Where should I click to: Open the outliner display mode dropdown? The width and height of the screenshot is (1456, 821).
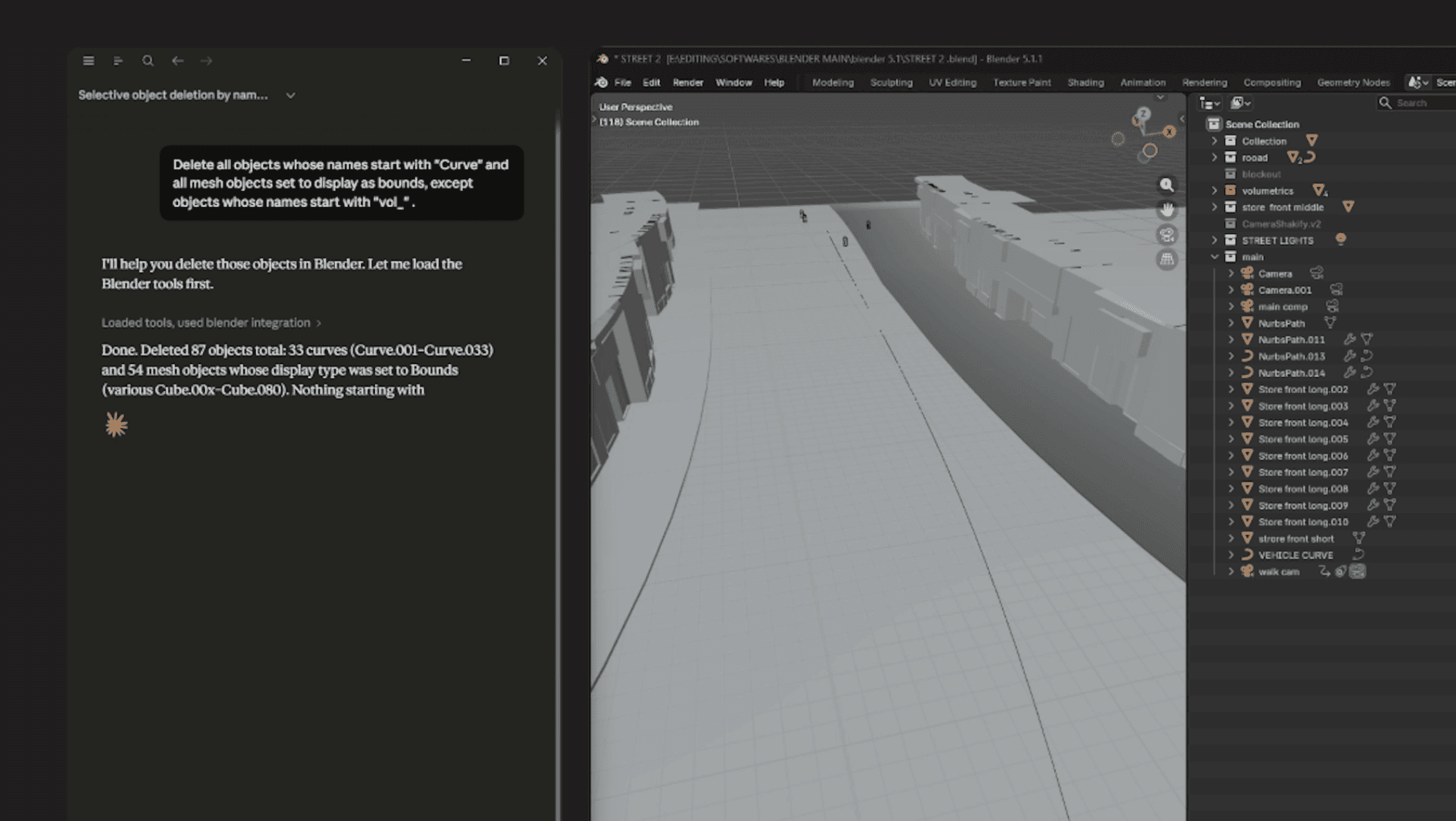pyautogui.click(x=1210, y=103)
